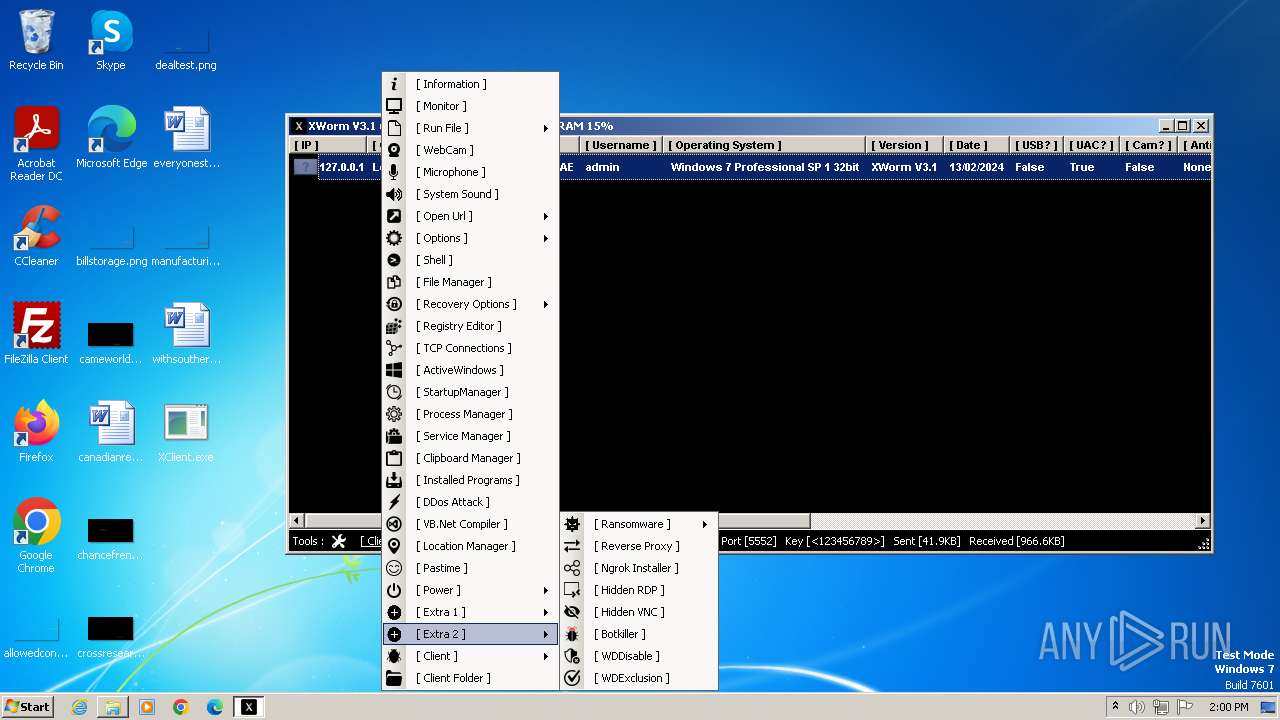This screenshot has height=720, width=1280.
Task: Click the DDos Attack lightning icon
Action: coord(394,502)
